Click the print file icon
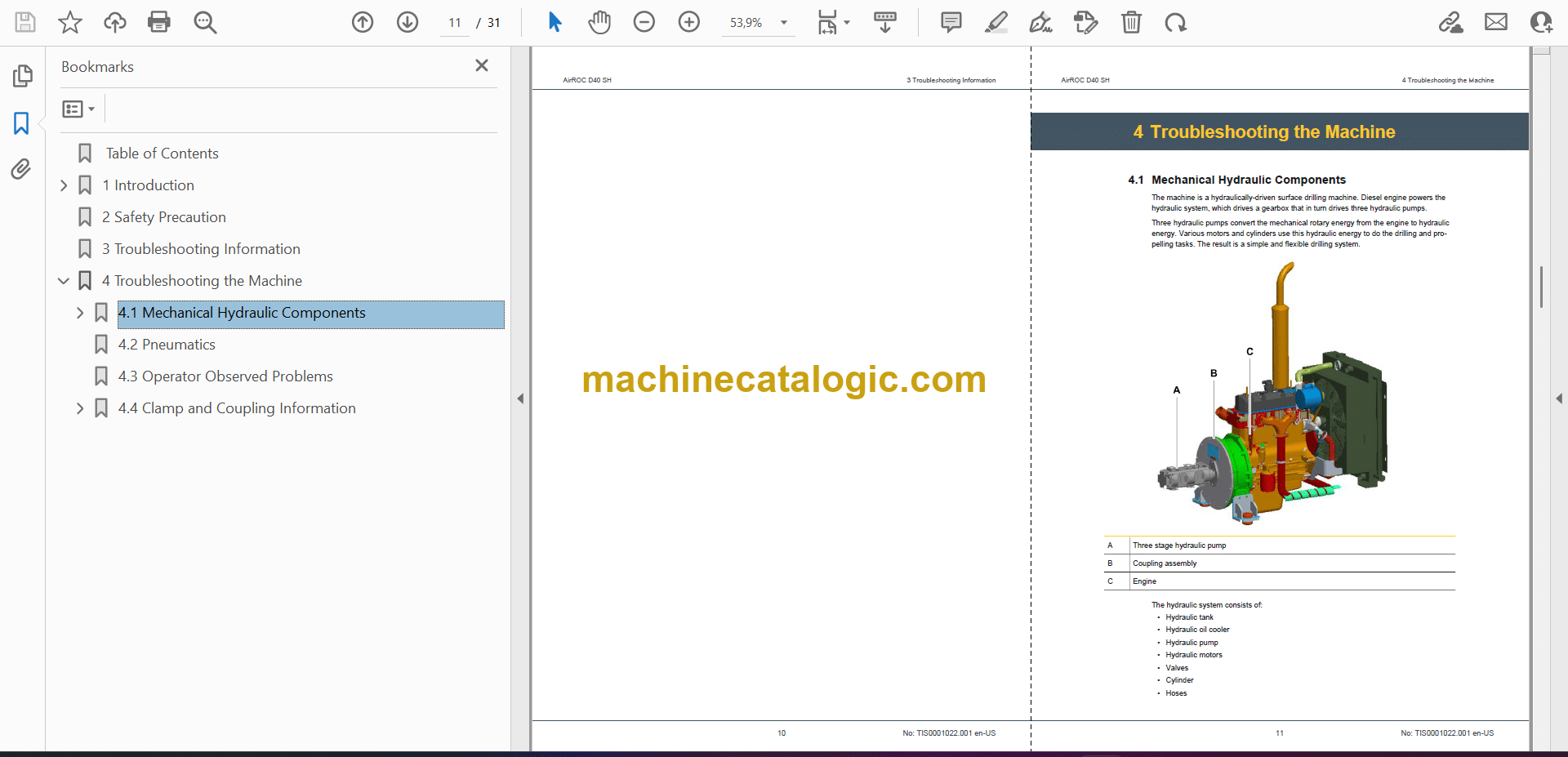1568x757 pixels. pyautogui.click(x=159, y=22)
